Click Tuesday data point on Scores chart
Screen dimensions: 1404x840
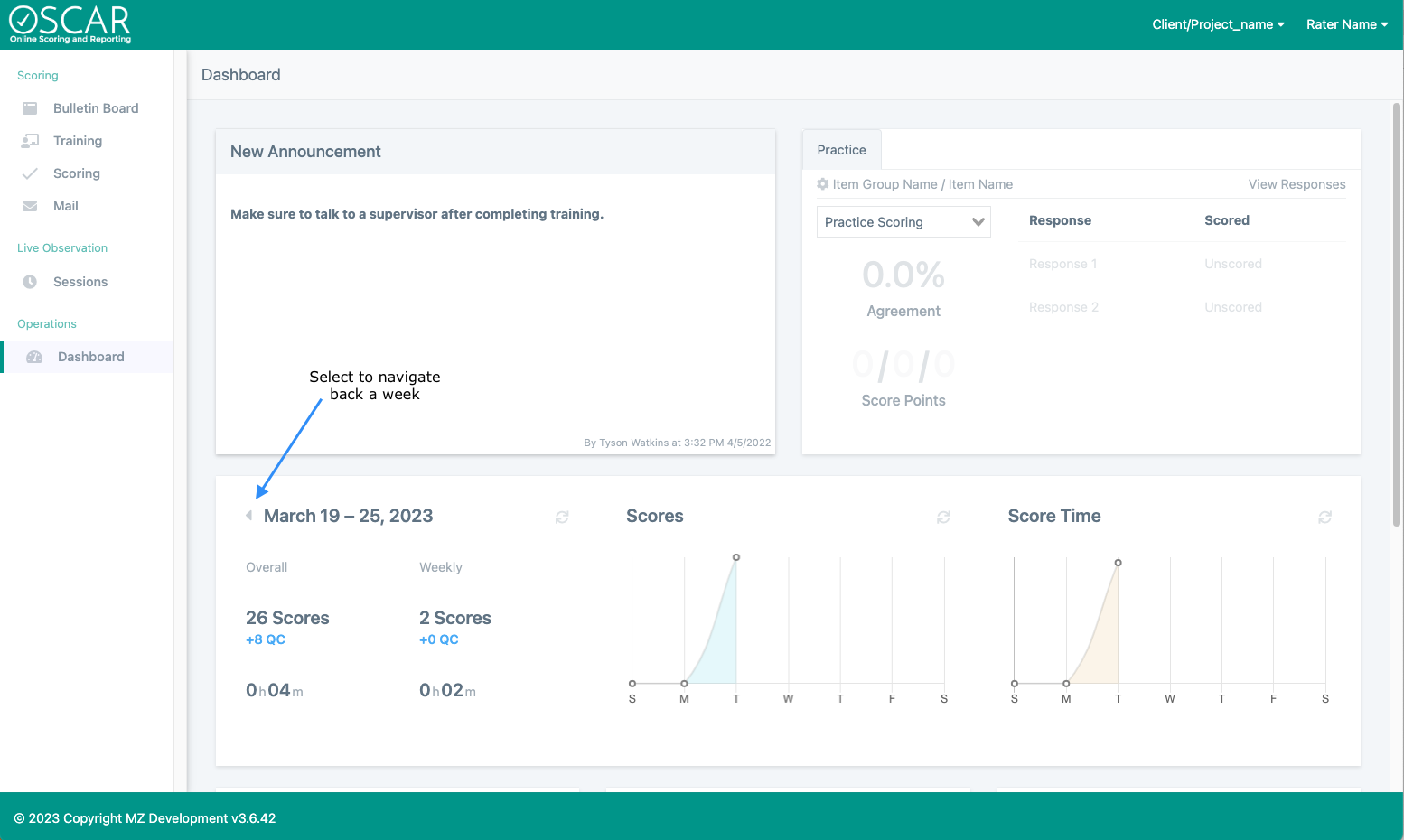736,557
